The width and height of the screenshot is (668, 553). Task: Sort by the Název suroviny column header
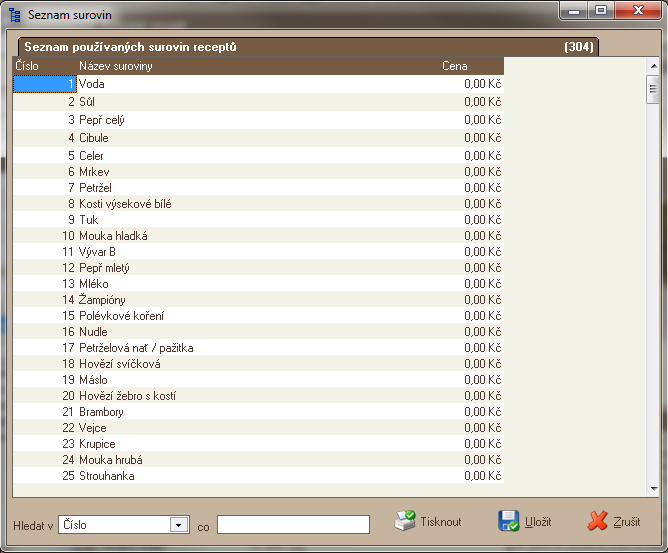258,66
